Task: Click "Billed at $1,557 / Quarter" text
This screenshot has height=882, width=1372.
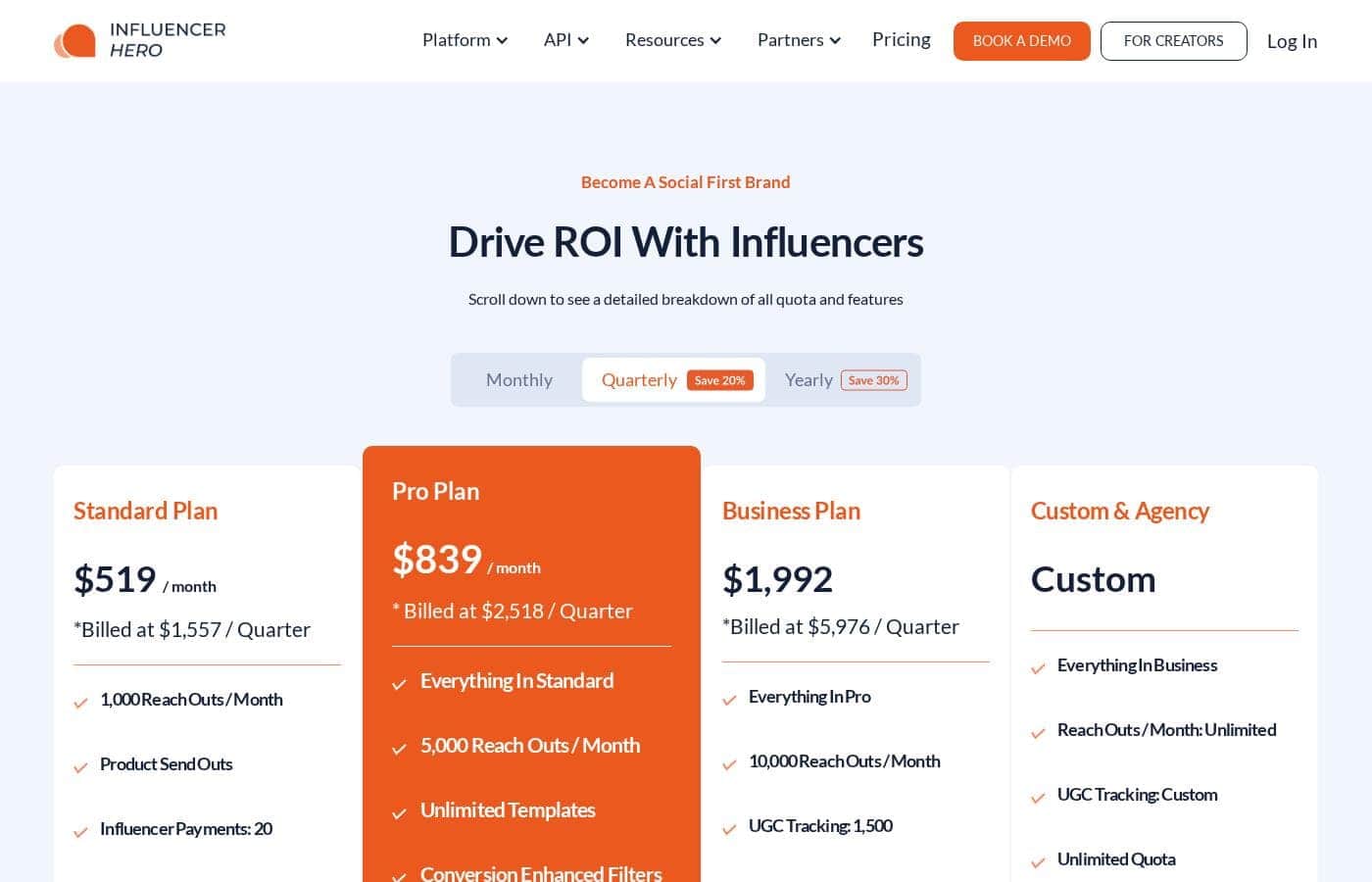Action: click(x=192, y=629)
